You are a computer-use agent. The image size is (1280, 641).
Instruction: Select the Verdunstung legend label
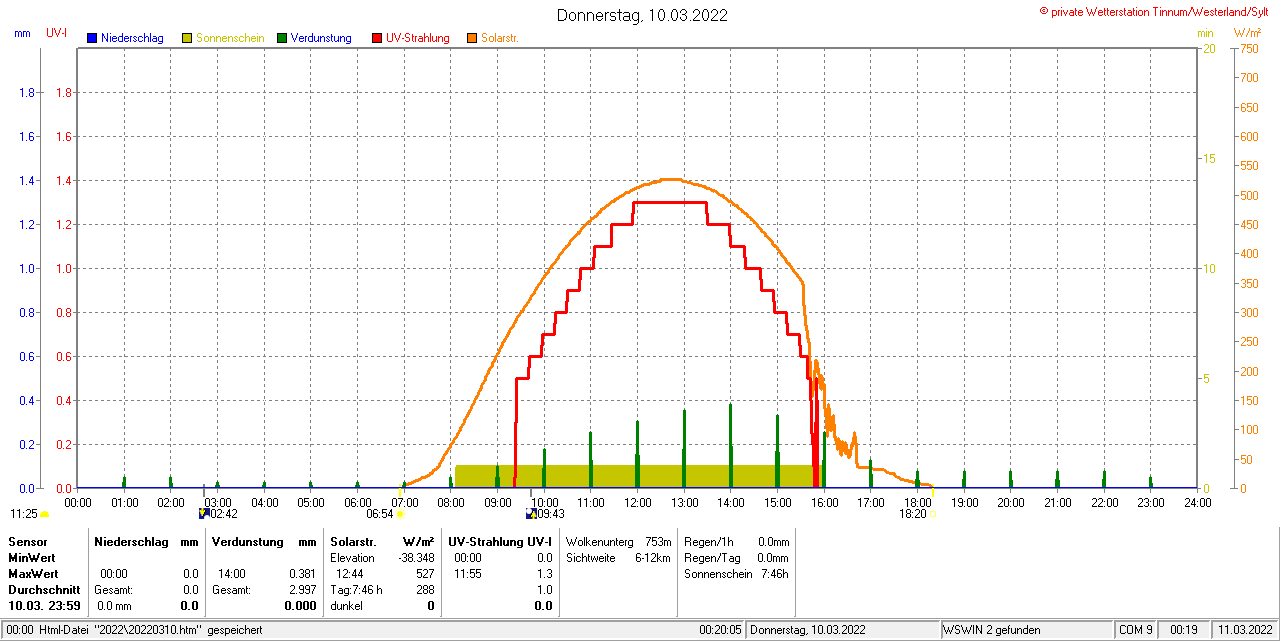coord(321,38)
